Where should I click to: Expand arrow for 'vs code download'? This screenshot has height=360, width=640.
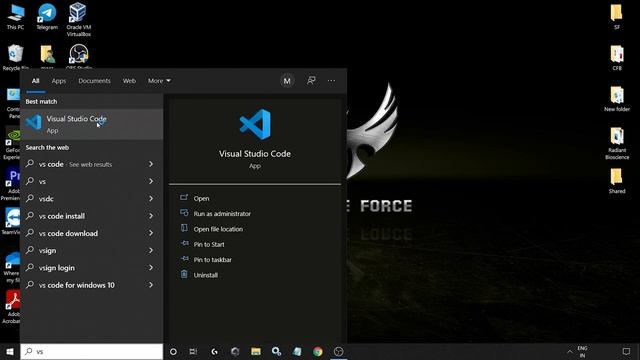coord(151,233)
